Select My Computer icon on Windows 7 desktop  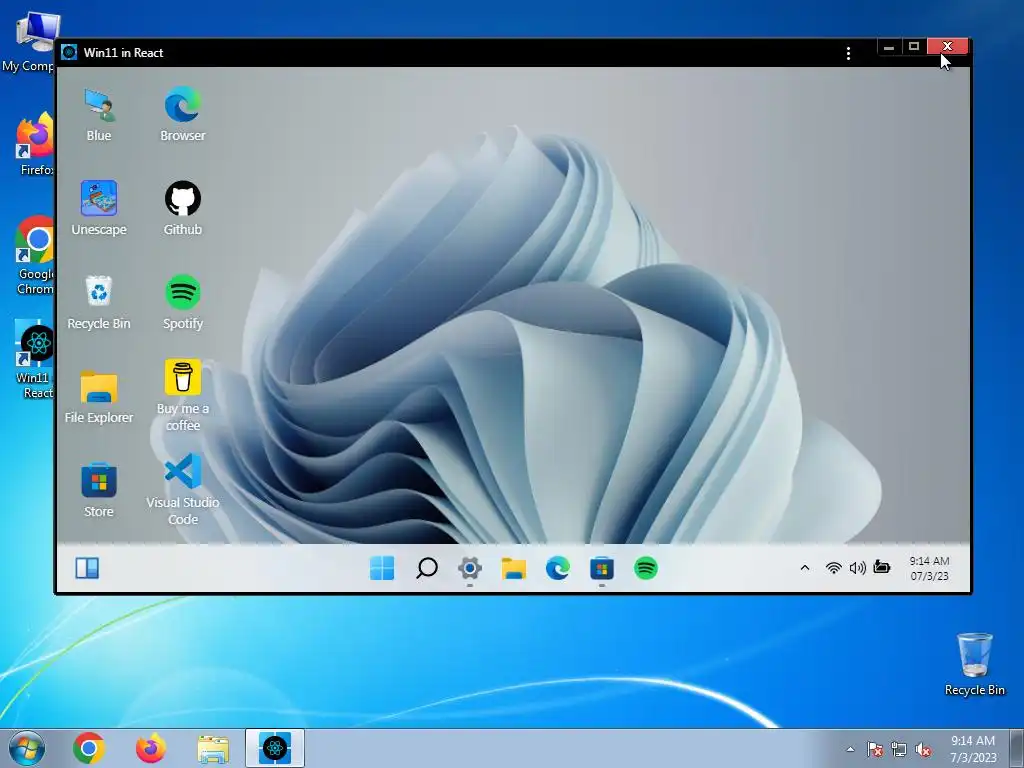(29, 41)
